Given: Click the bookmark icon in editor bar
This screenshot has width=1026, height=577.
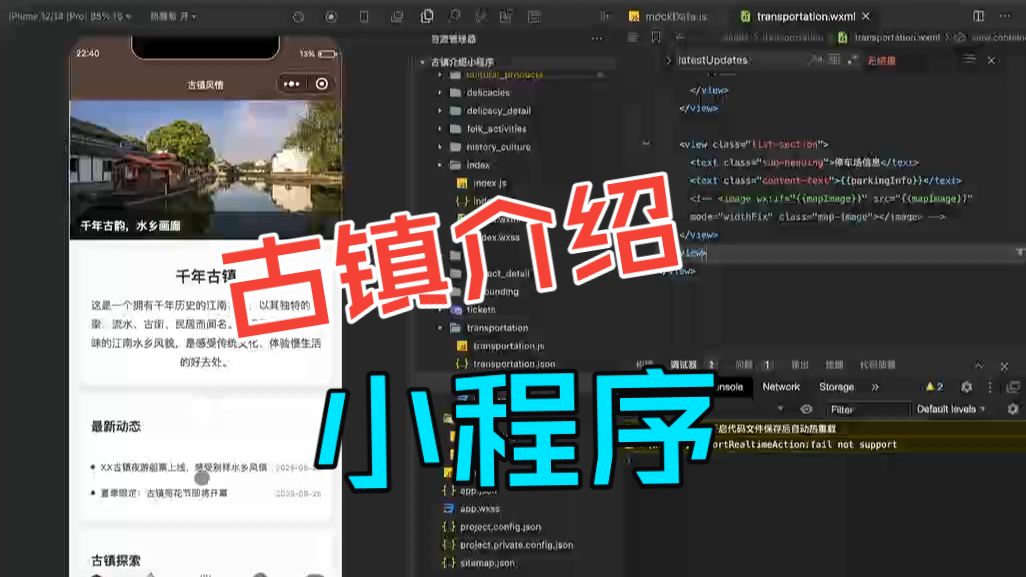Looking at the screenshot, I should (x=656, y=37).
